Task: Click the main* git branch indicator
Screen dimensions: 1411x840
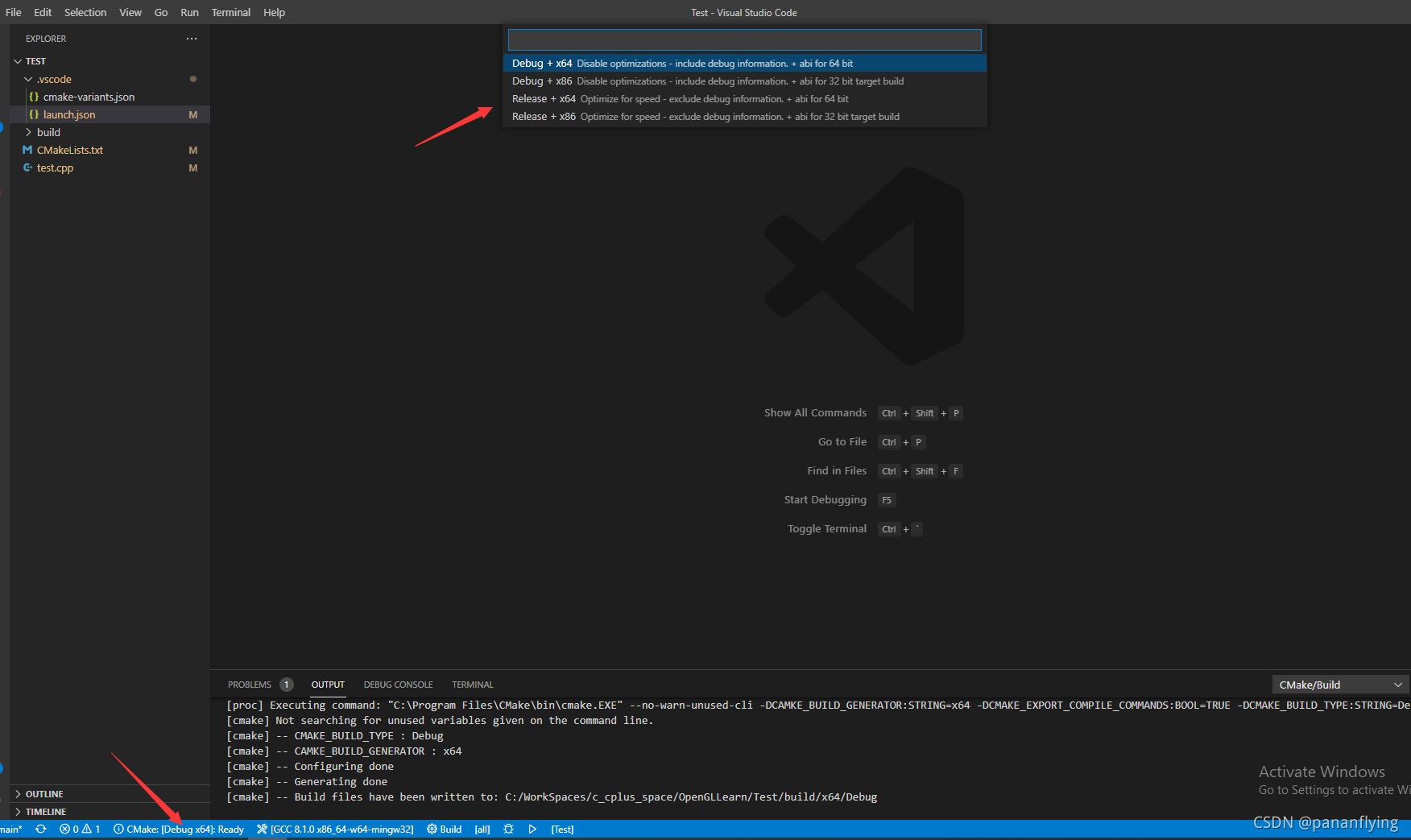Action: (11, 829)
